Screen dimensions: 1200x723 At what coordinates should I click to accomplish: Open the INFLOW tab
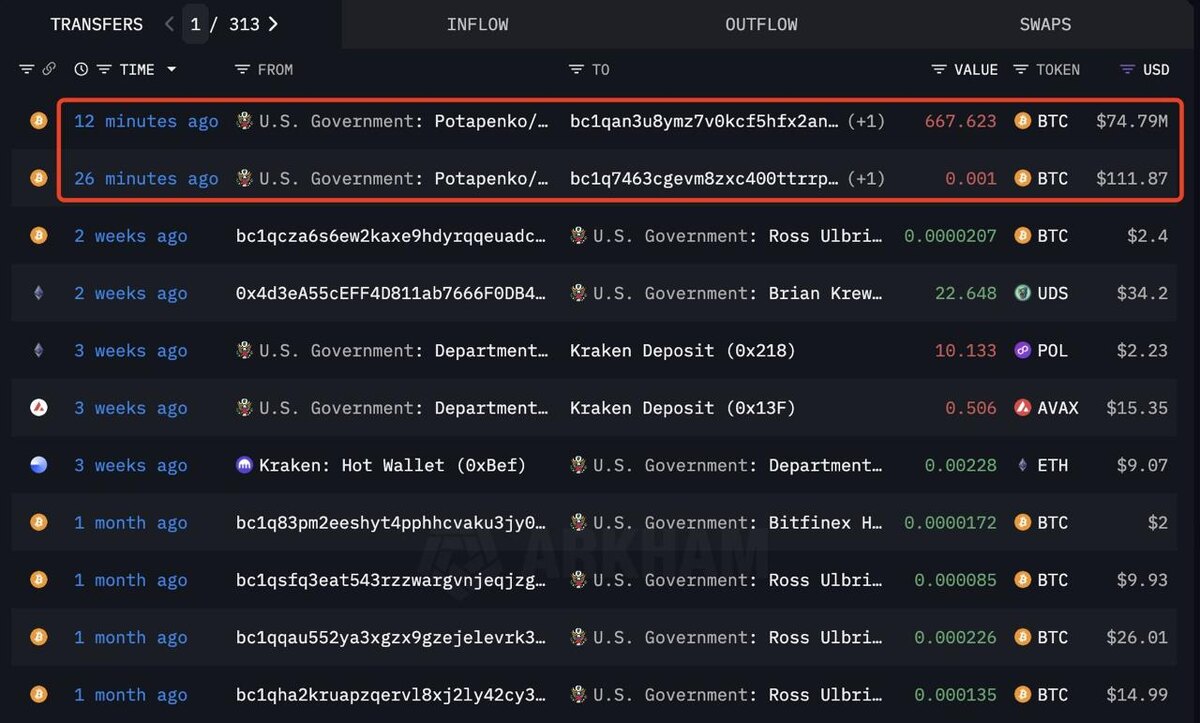click(x=477, y=24)
